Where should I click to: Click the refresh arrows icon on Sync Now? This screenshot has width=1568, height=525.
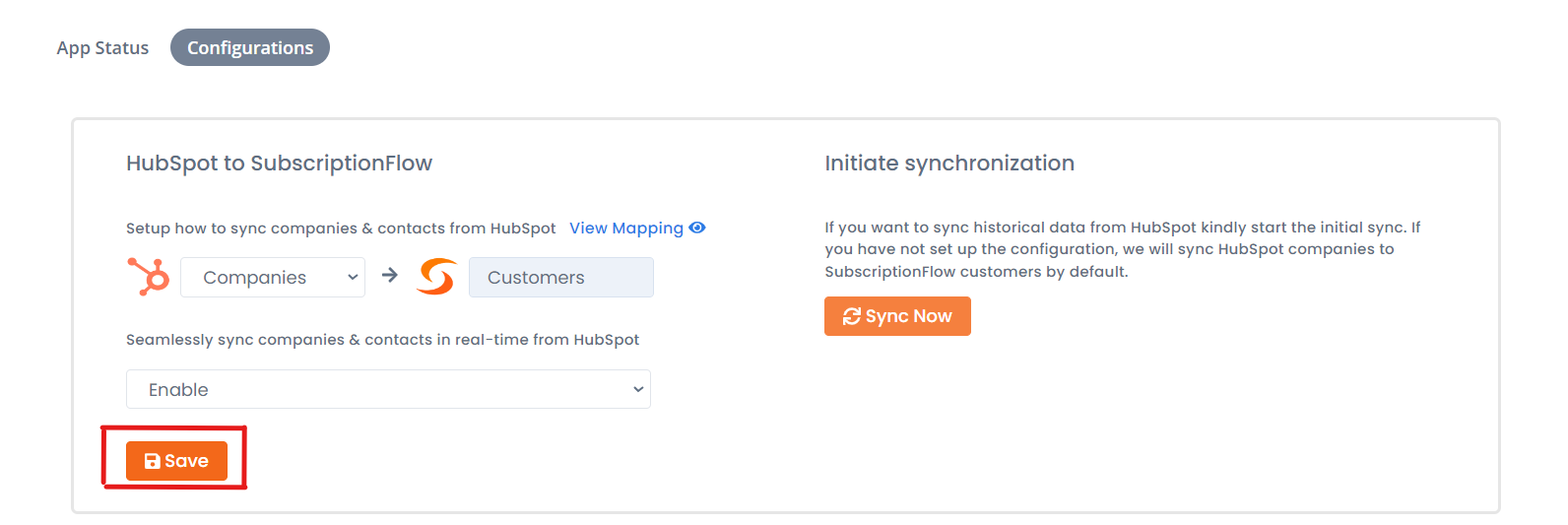click(852, 316)
